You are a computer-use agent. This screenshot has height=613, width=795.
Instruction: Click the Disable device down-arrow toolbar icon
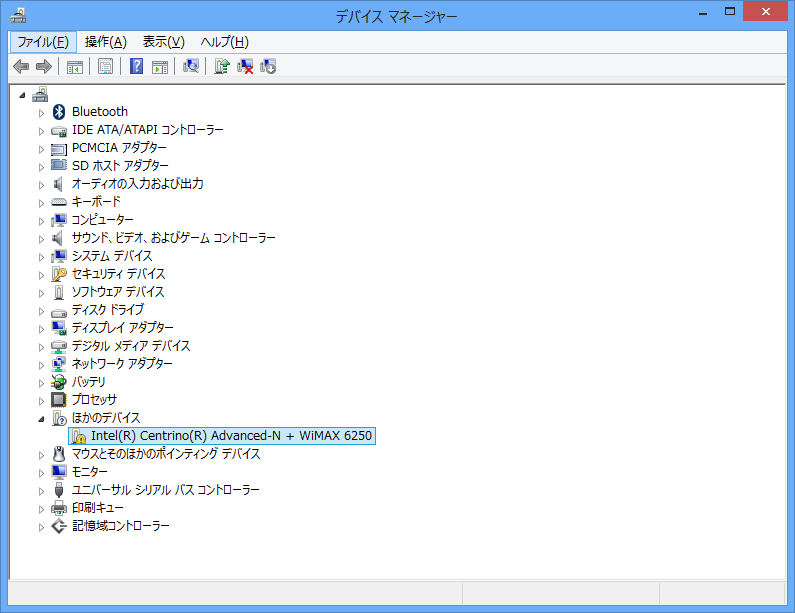coord(268,66)
